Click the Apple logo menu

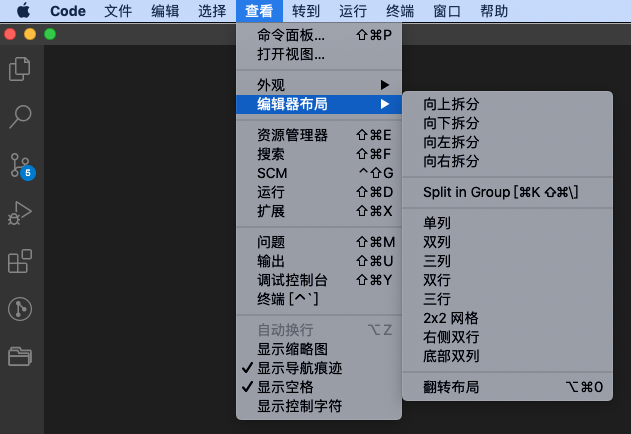point(23,11)
